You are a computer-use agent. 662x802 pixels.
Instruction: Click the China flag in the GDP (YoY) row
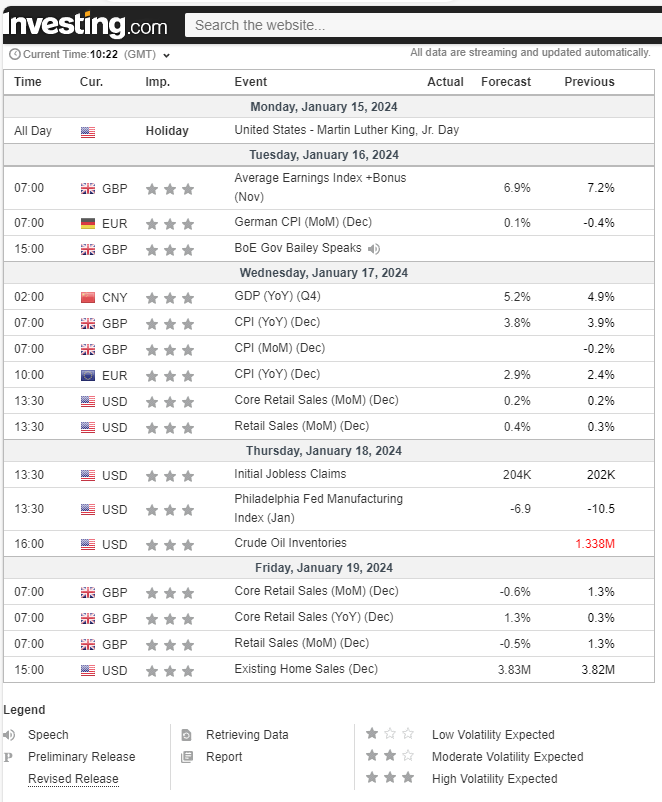point(88,298)
